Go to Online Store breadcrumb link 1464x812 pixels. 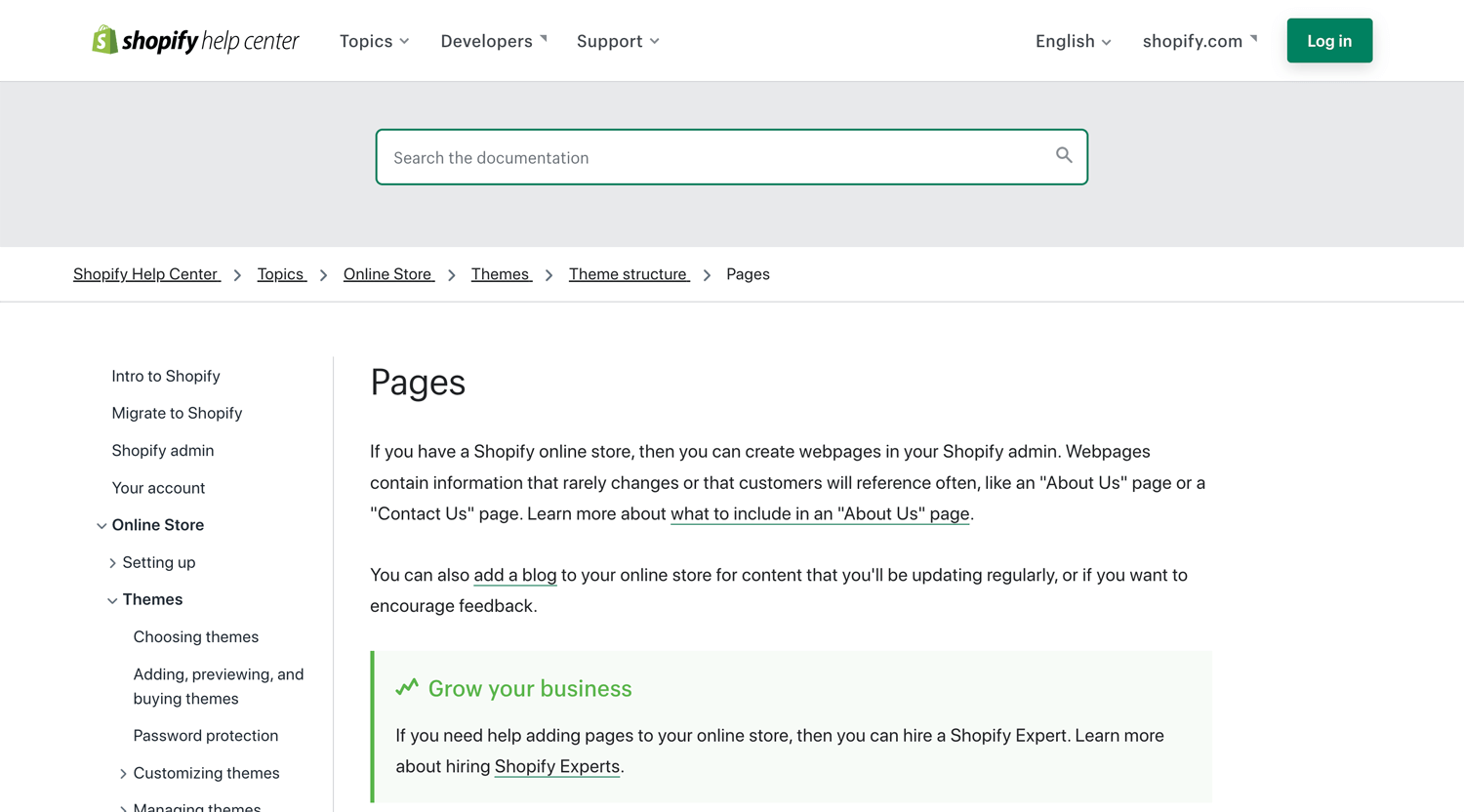click(x=388, y=274)
